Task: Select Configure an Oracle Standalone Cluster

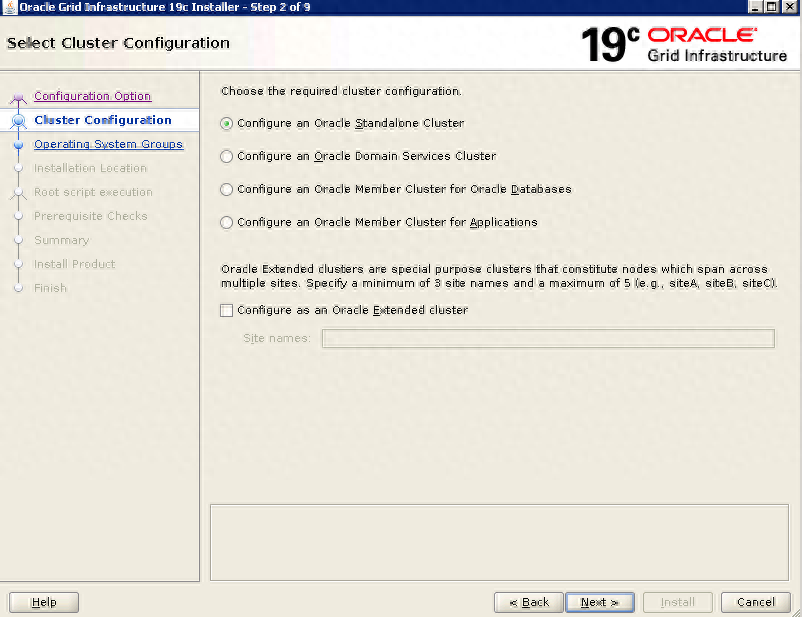Action: tap(227, 123)
